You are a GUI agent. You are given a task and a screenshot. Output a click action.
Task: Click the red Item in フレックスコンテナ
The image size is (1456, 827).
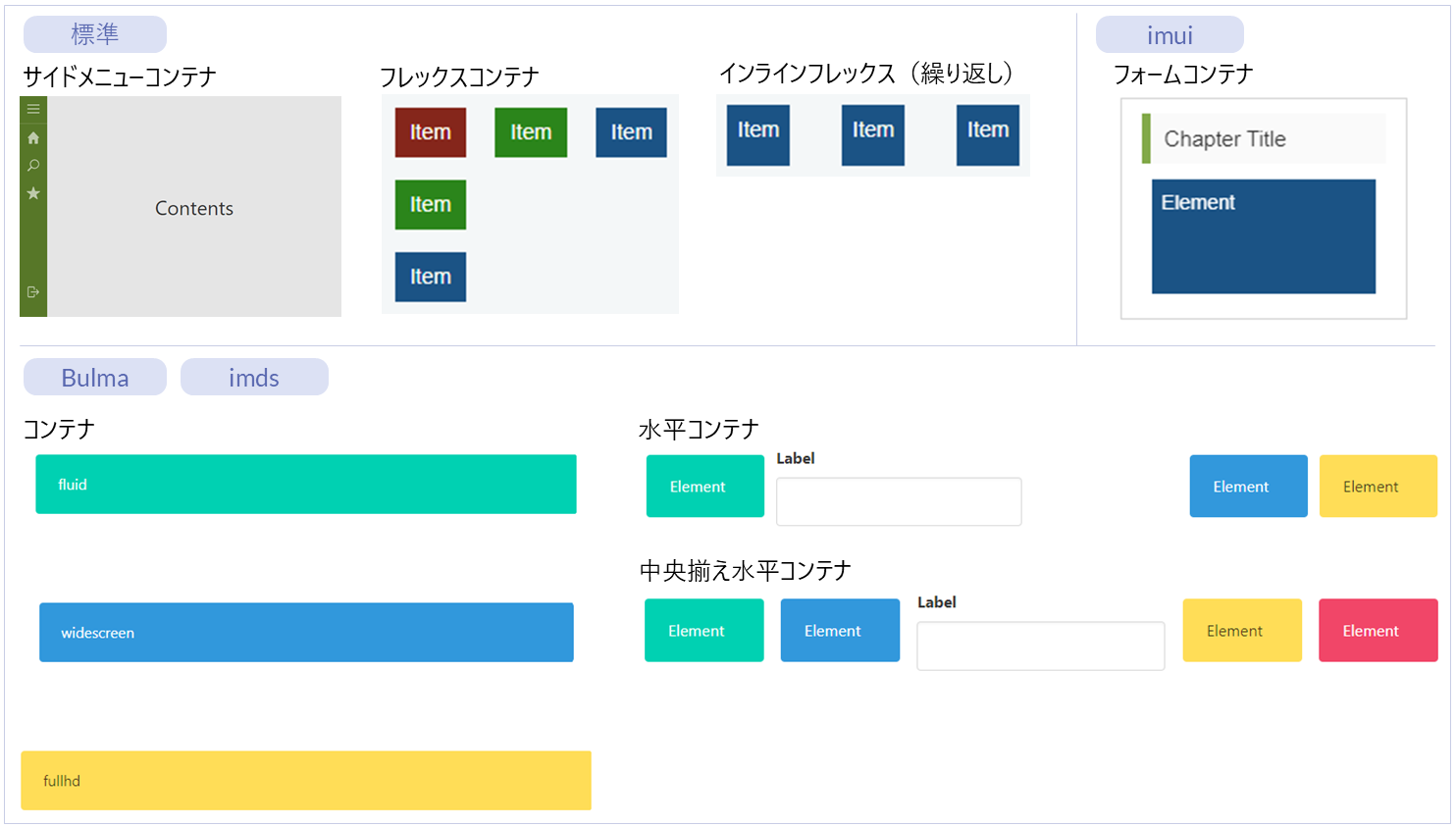point(431,132)
